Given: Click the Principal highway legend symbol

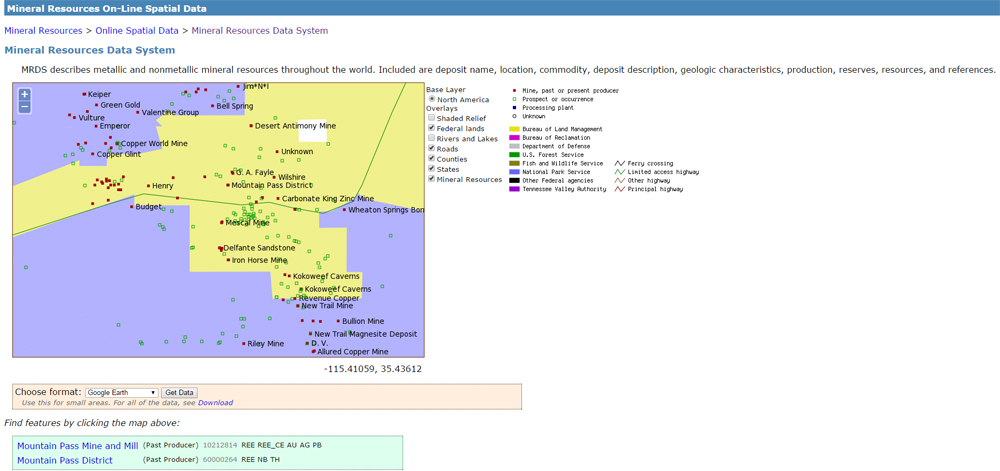Looking at the screenshot, I should (619, 189).
